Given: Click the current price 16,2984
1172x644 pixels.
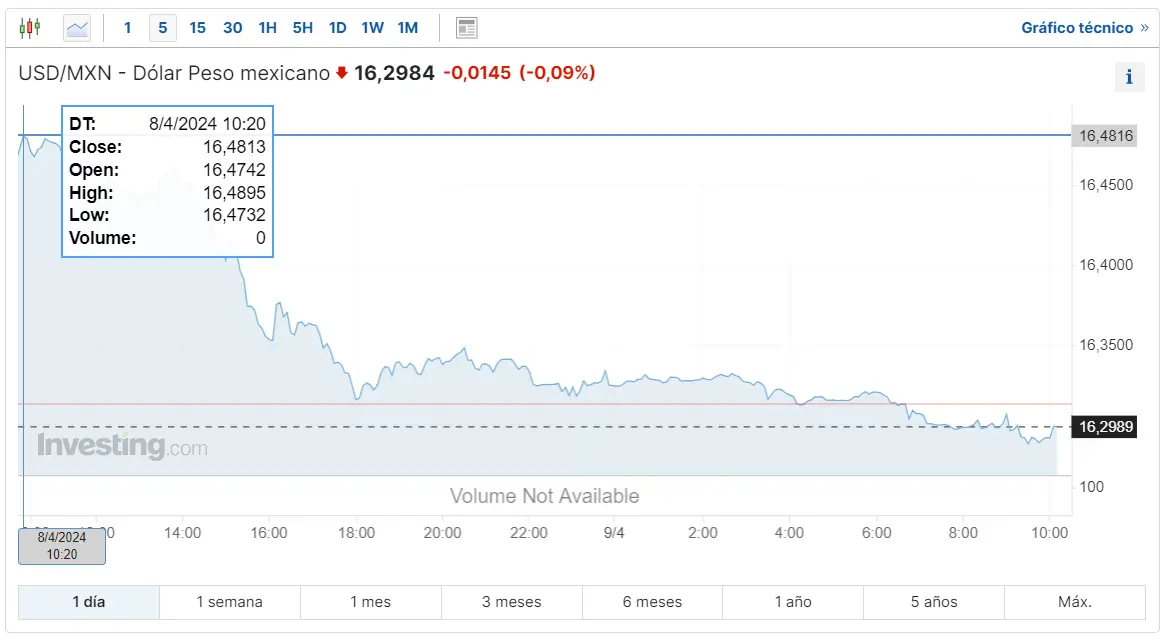Looking at the screenshot, I should tap(394, 73).
